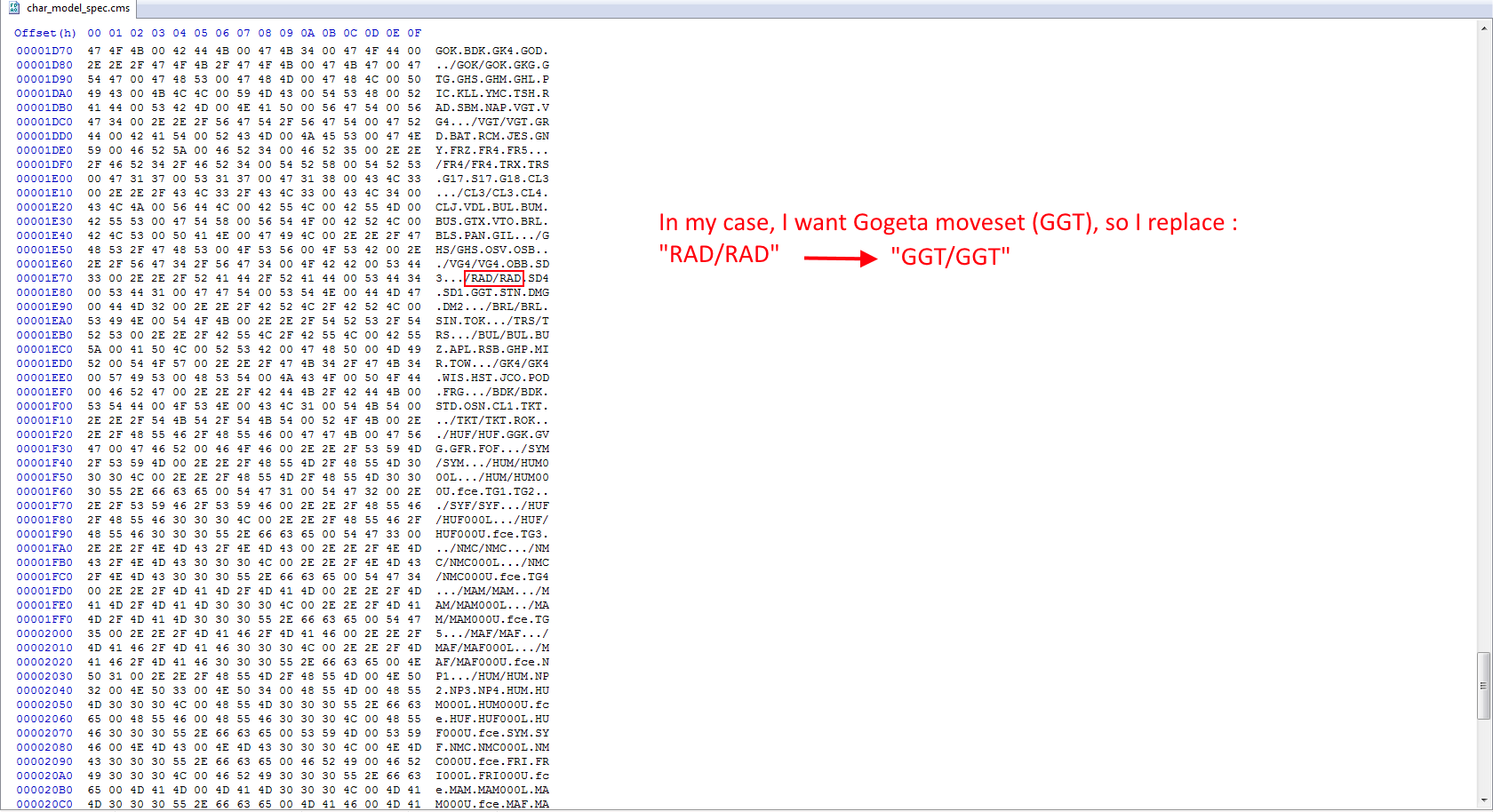Select offset row 00001EC0
This screenshot has width=1493, height=812.
pyautogui.click(x=44, y=349)
